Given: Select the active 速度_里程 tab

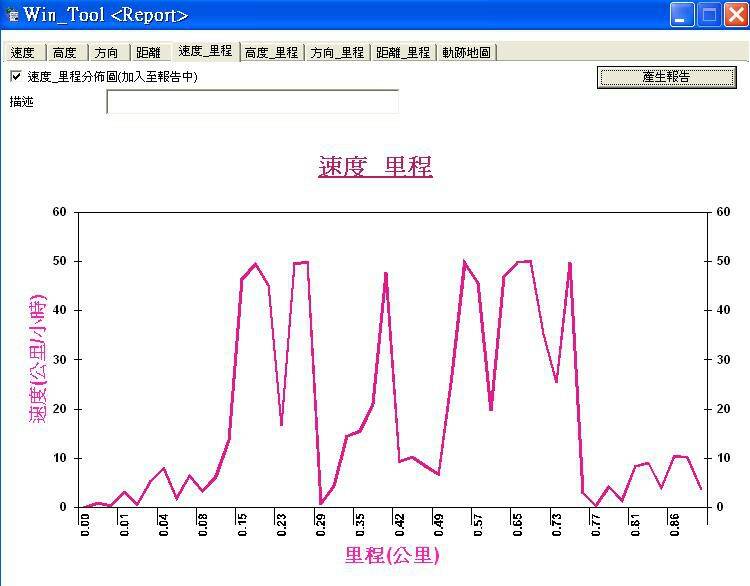Looking at the screenshot, I should point(205,51).
